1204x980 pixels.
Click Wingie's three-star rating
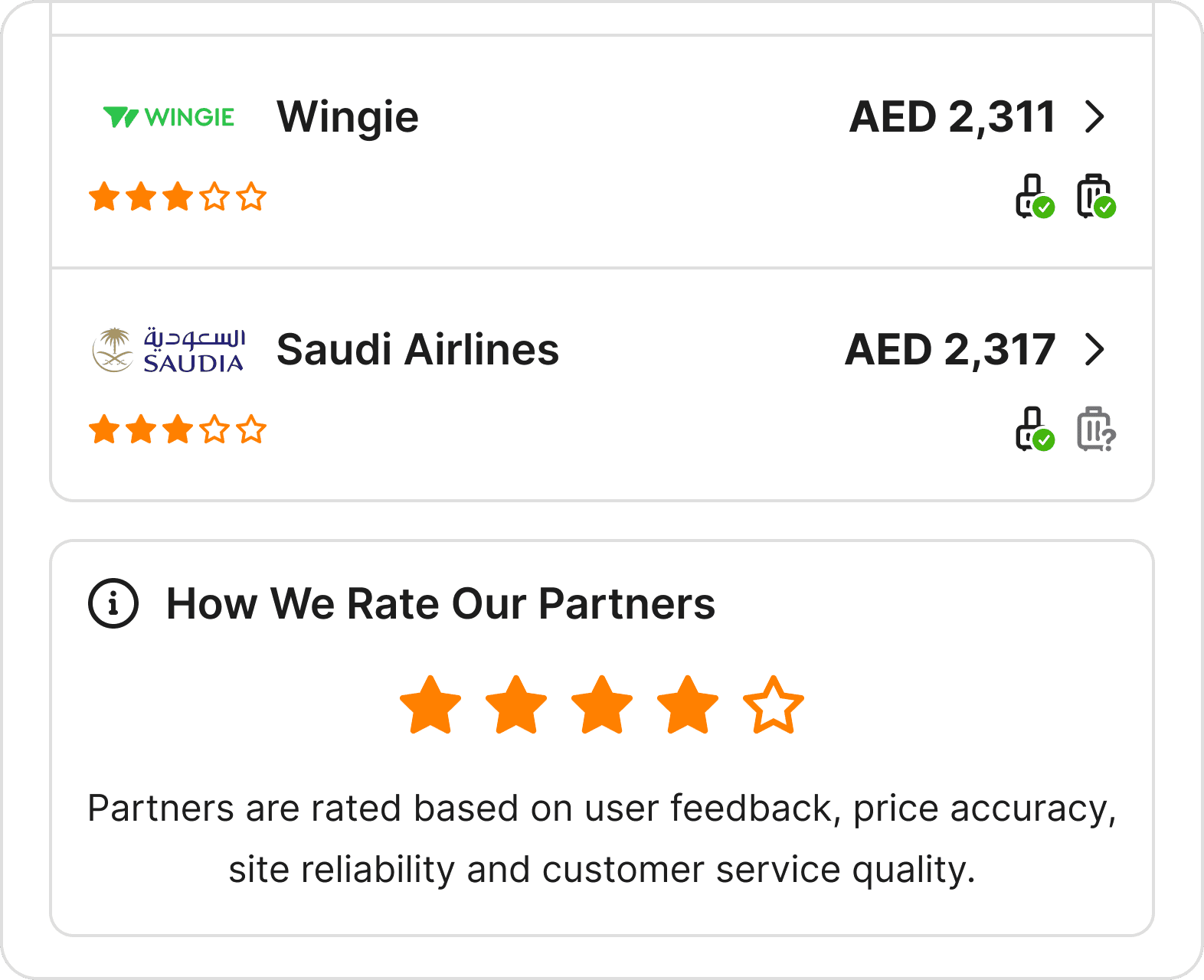pyautogui.click(x=178, y=197)
